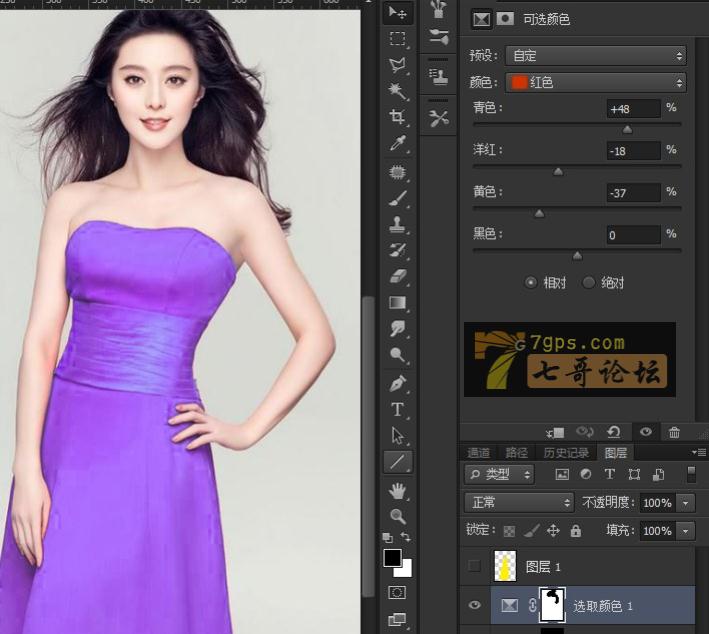The image size is (709, 634).
Task: Reset adjustment to defaults
Action: [x=614, y=432]
